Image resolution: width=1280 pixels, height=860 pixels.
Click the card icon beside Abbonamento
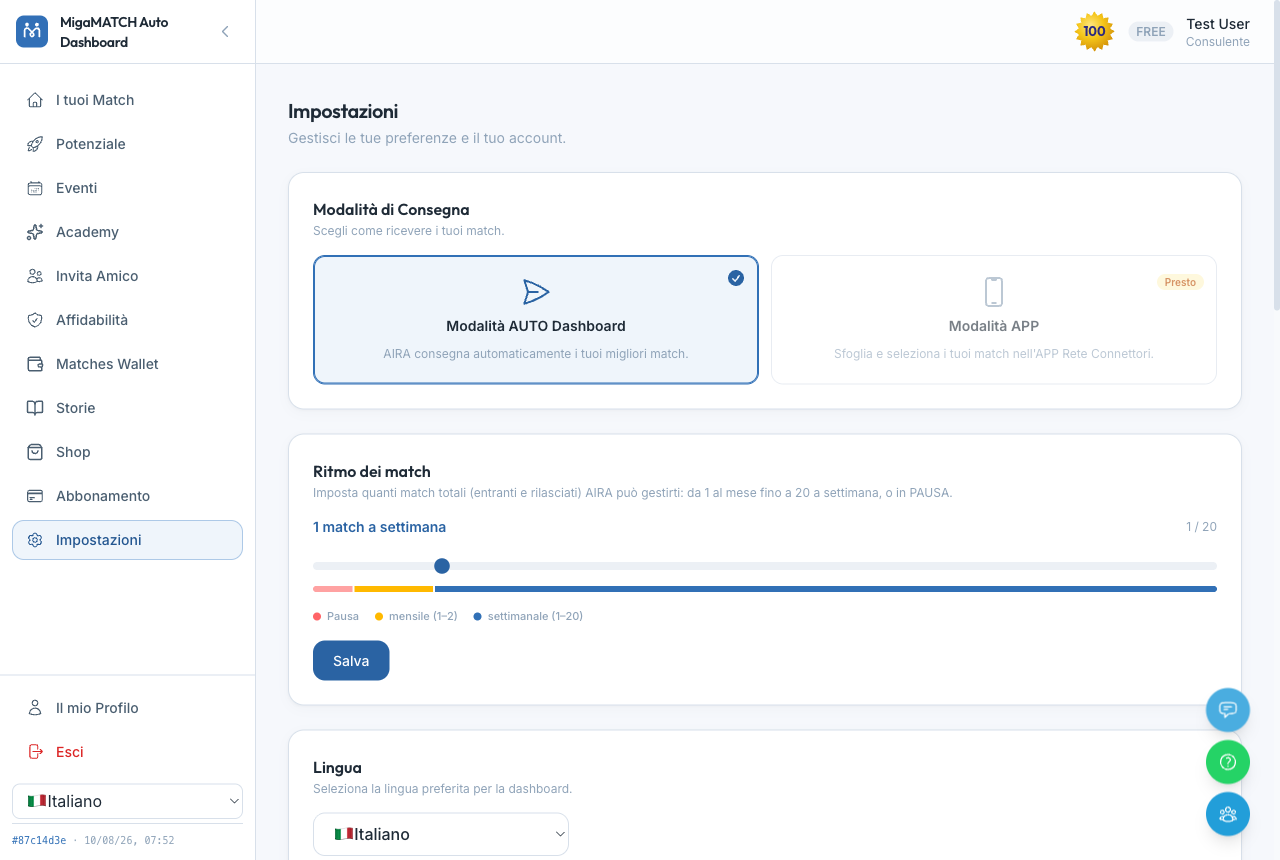35,496
